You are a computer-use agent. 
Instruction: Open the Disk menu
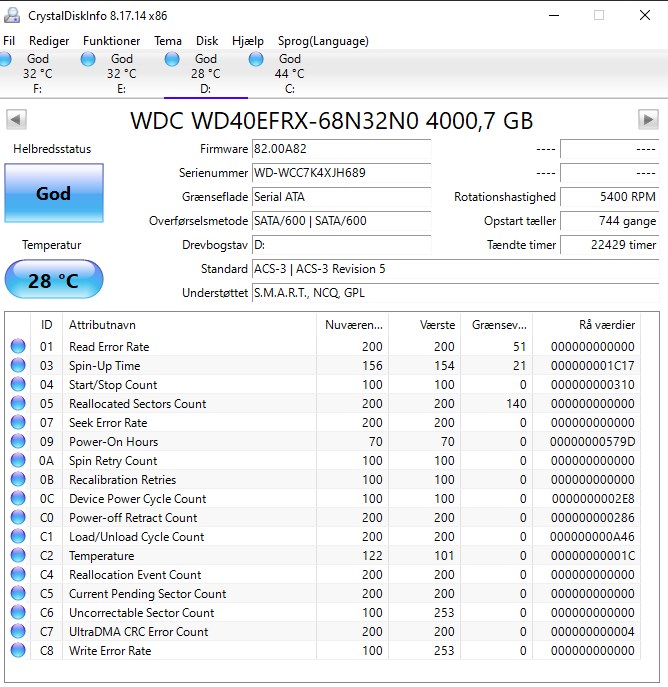(x=207, y=41)
